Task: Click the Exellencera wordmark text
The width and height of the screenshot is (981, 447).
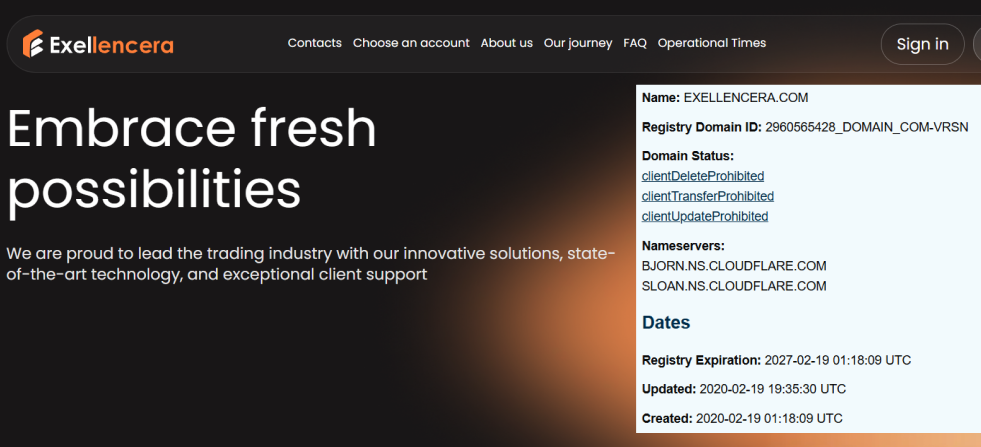Action: (111, 45)
